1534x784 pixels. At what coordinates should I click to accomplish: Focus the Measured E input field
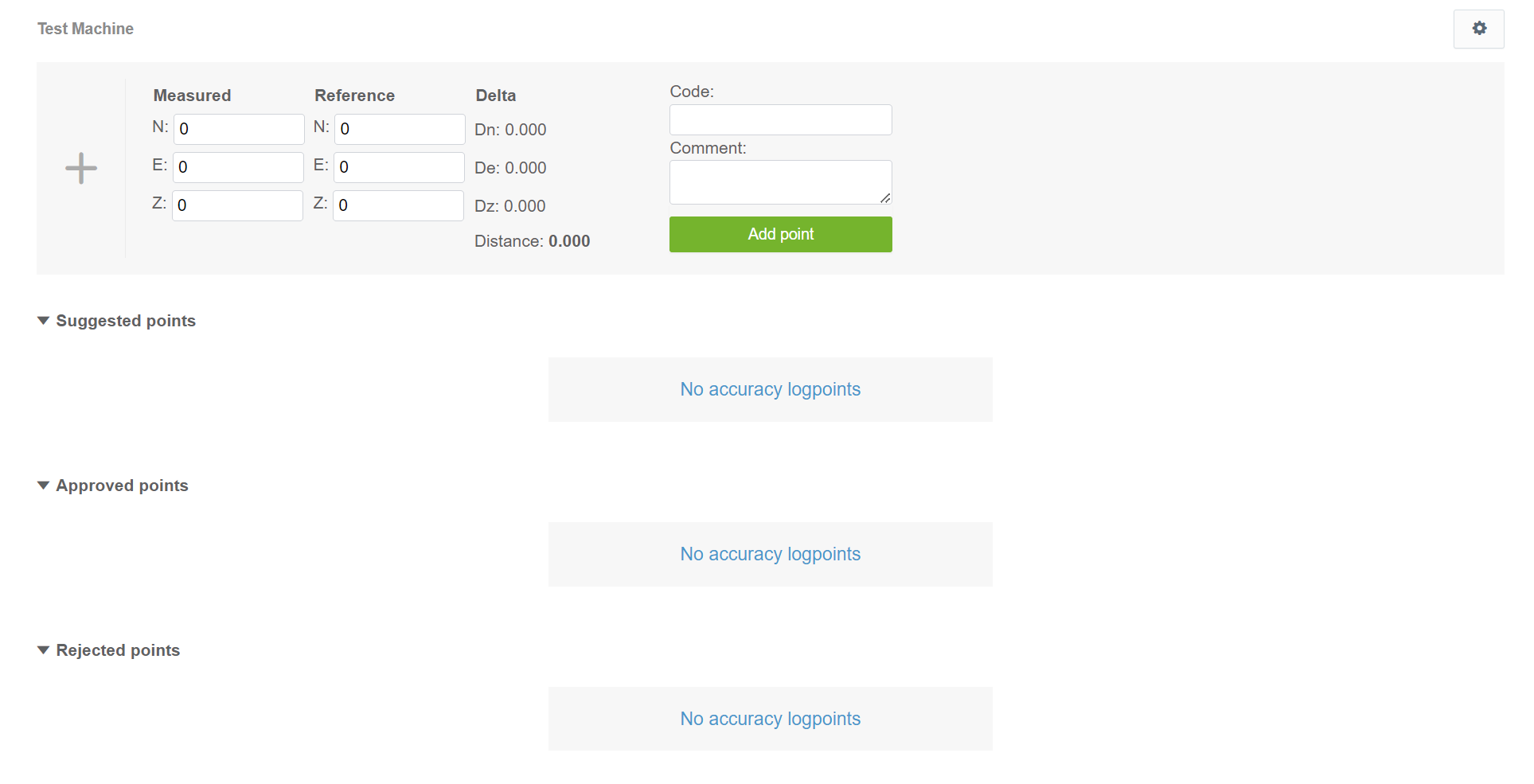click(x=238, y=167)
